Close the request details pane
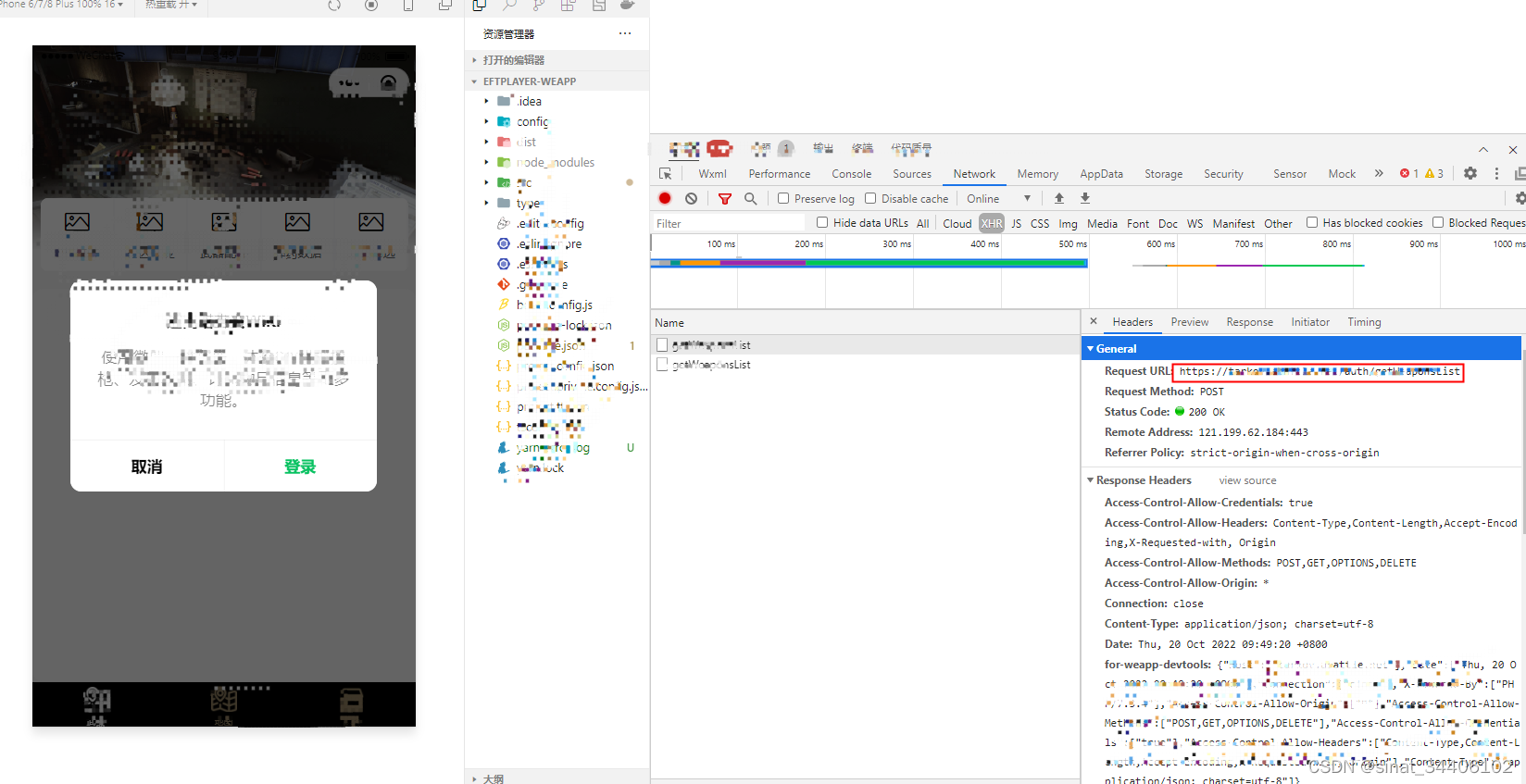 click(x=1094, y=321)
